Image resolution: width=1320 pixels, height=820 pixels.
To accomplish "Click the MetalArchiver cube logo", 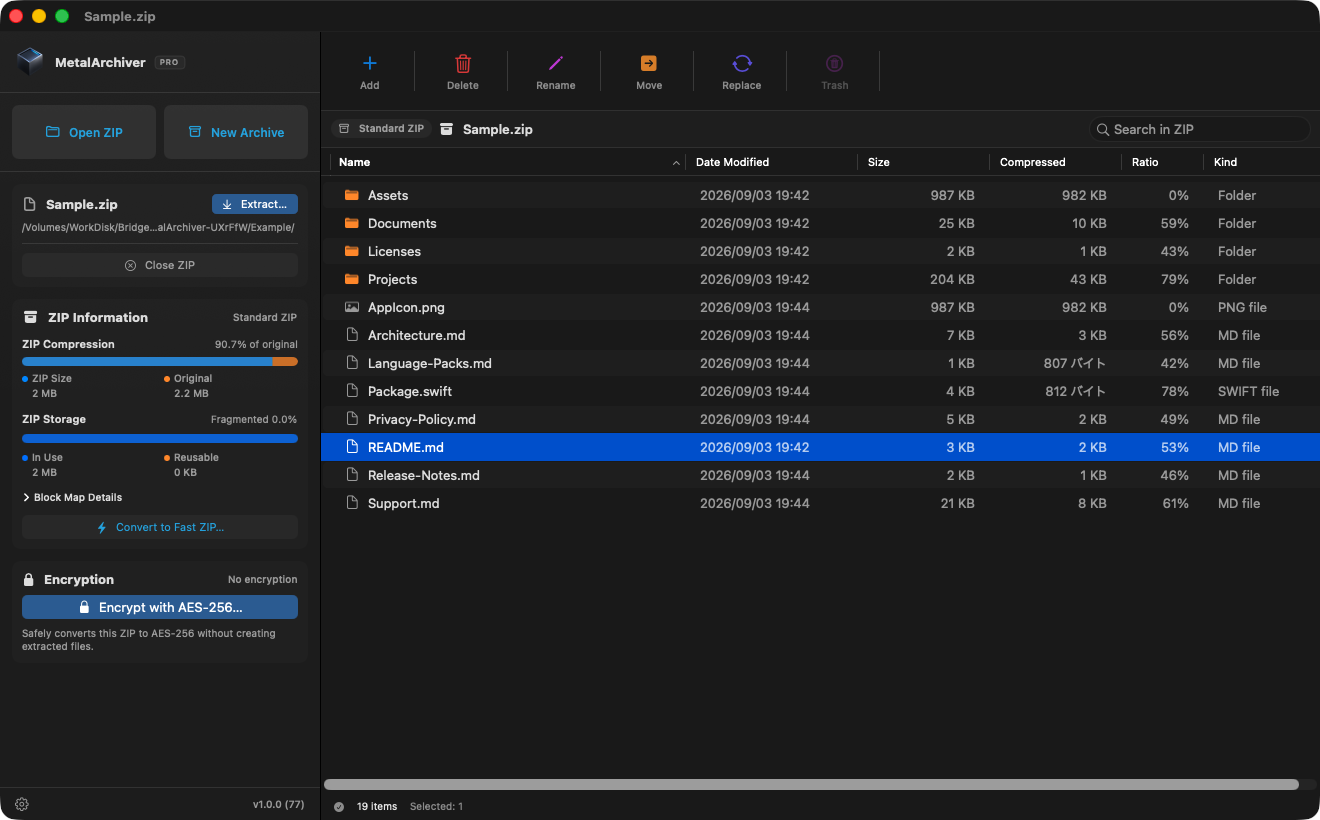I will pyautogui.click(x=30, y=62).
